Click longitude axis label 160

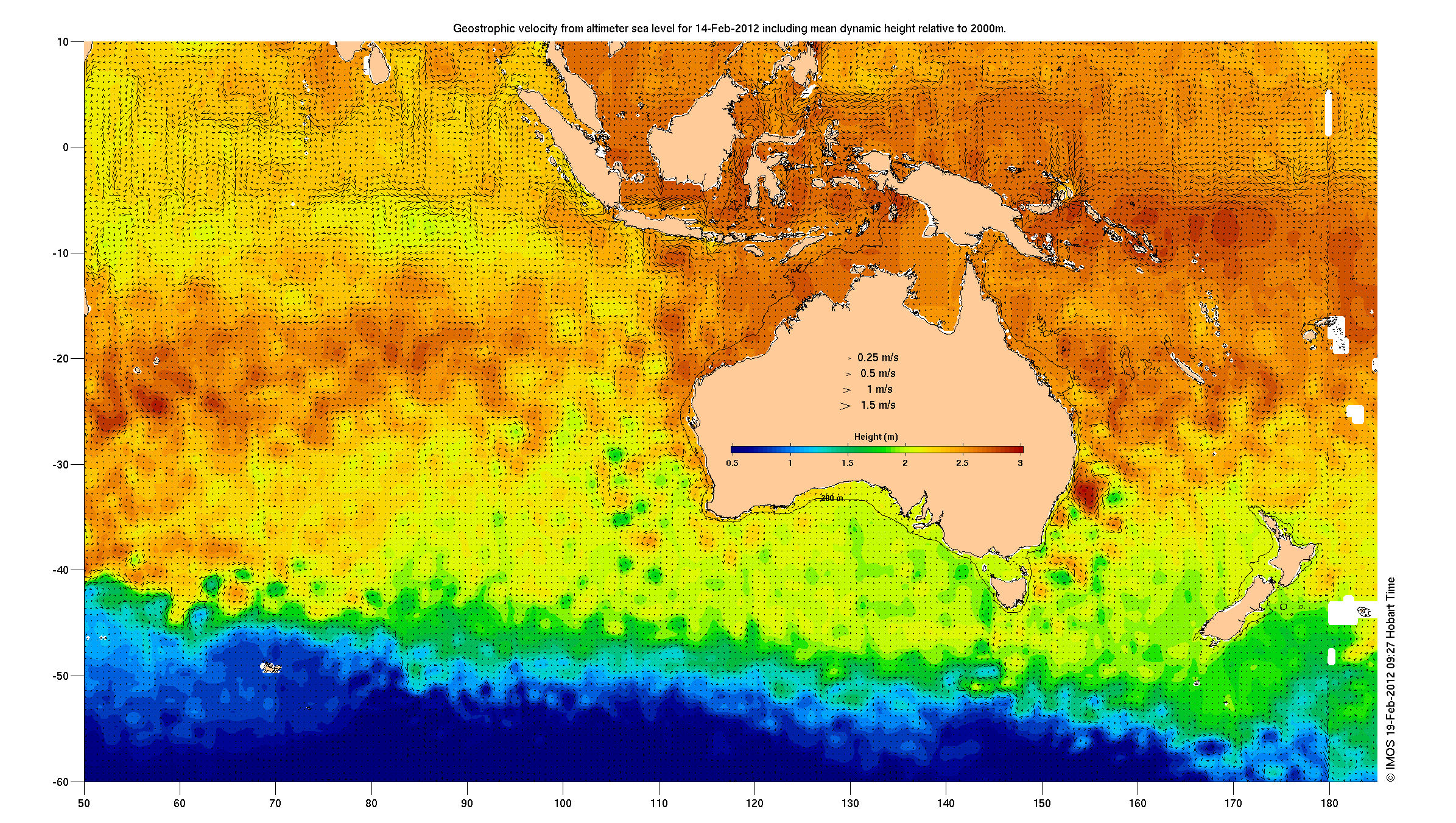(1138, 804)
